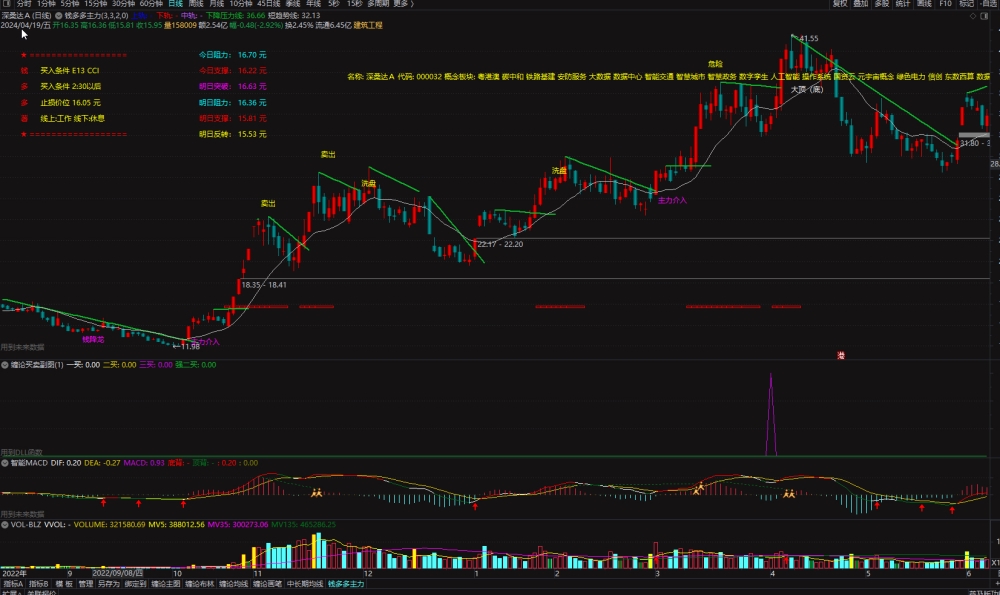The image size is (1000, 595).
Task: Open the 模板 template tab
Action: (64, 584)
